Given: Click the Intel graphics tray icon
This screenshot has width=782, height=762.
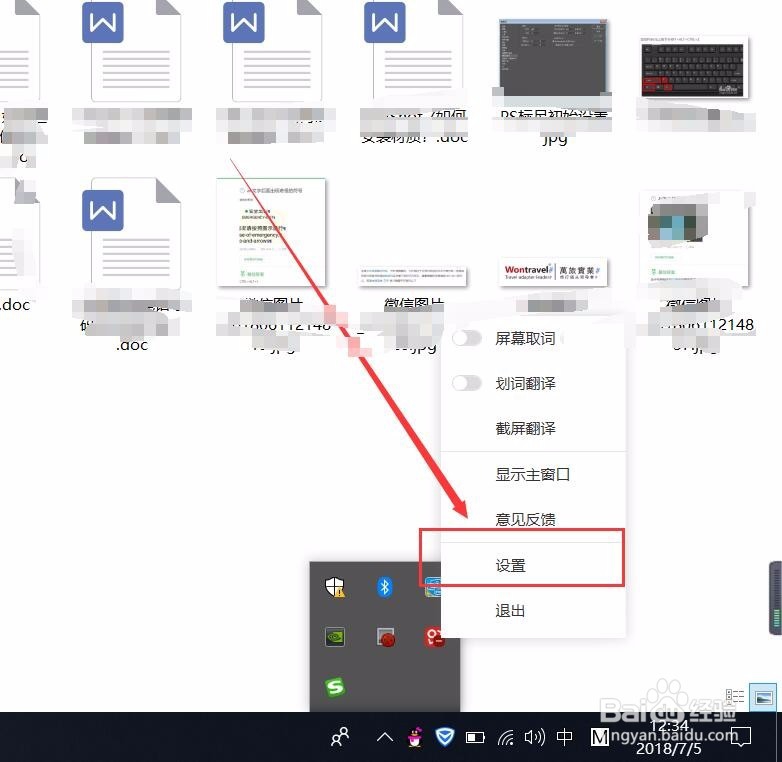Looking at the screenshot, I should coord(432,587).
